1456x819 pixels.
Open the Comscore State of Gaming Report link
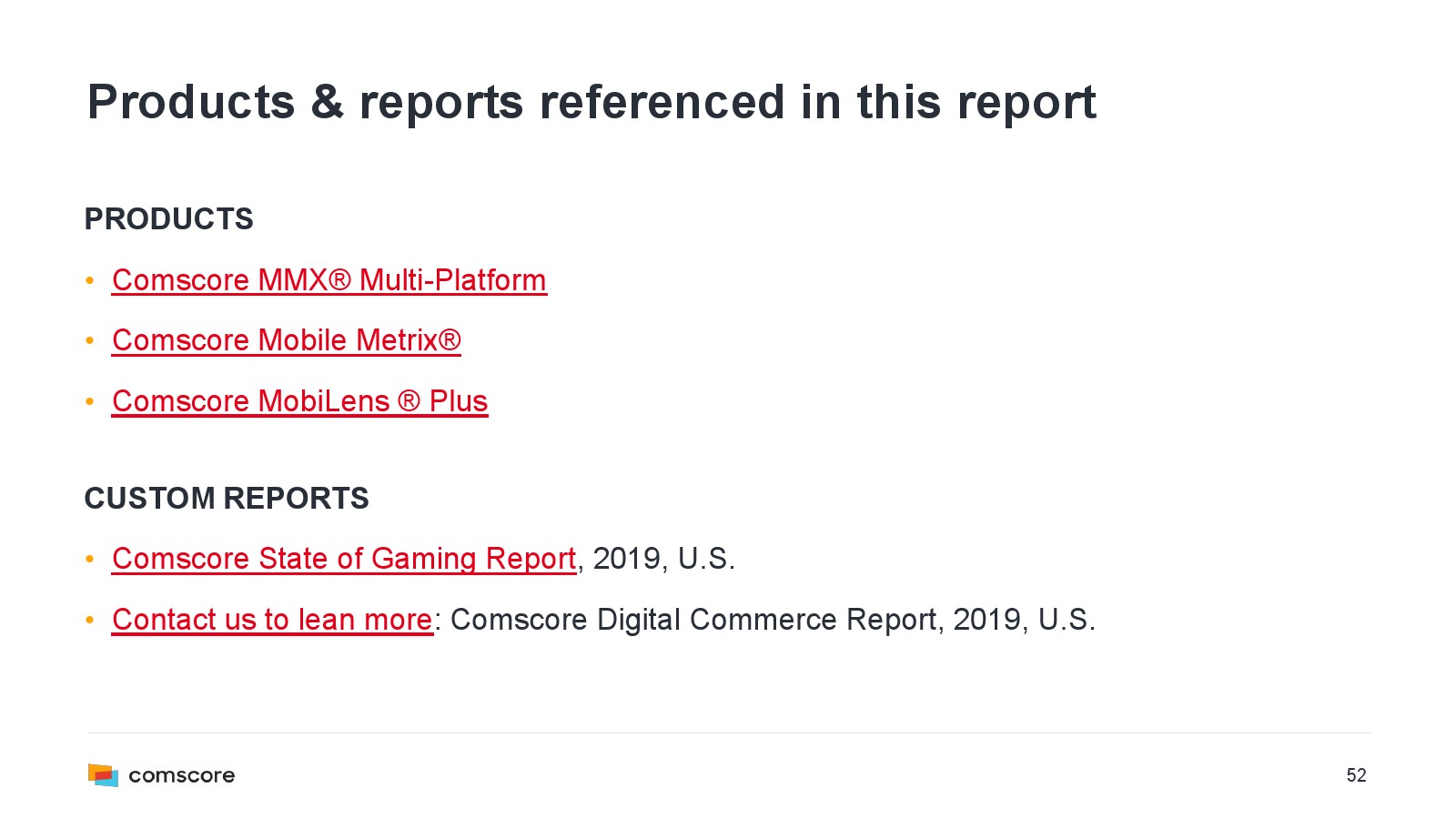344,559
